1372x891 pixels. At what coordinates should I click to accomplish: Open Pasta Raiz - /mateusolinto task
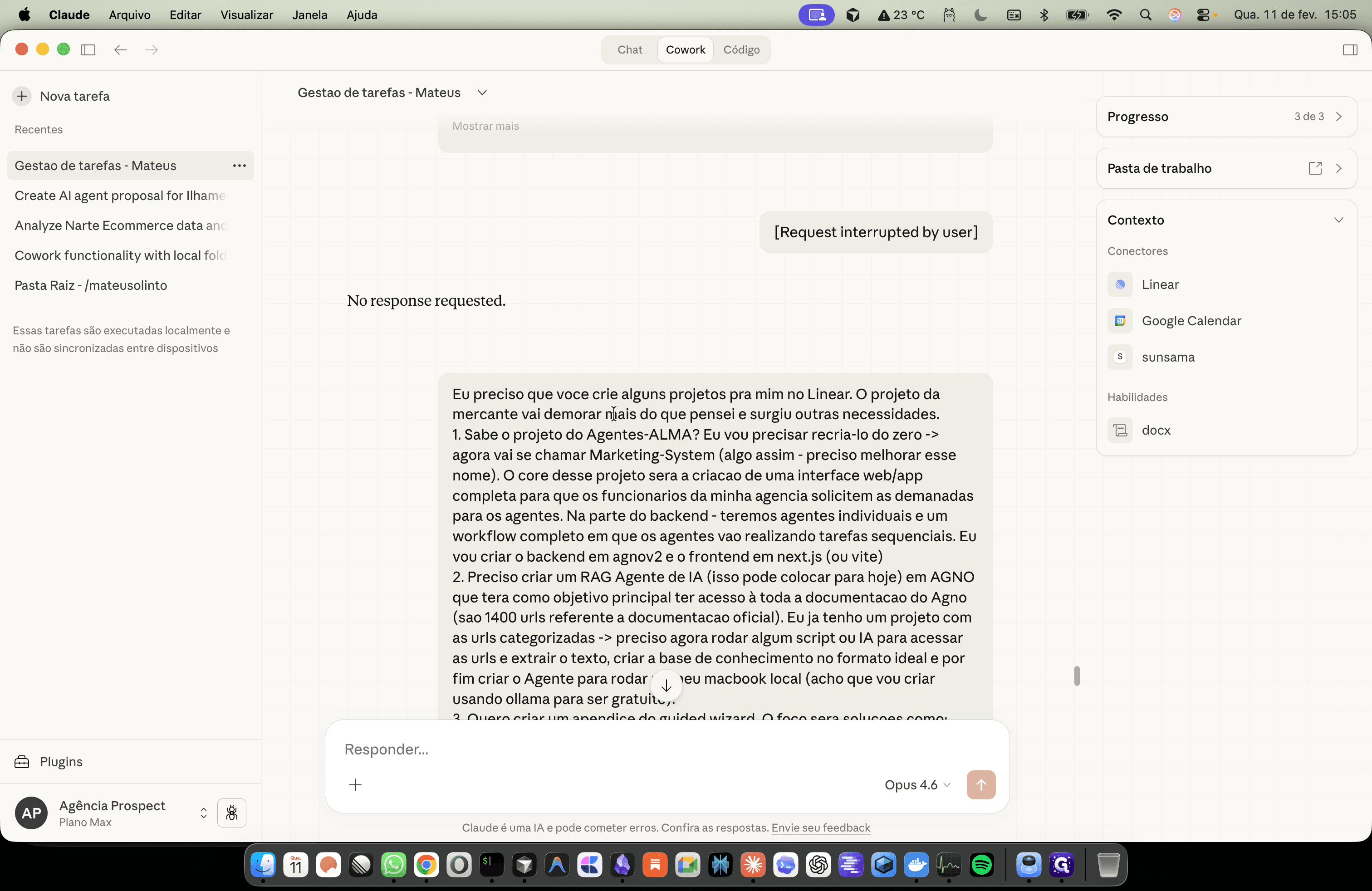[130, 286]
